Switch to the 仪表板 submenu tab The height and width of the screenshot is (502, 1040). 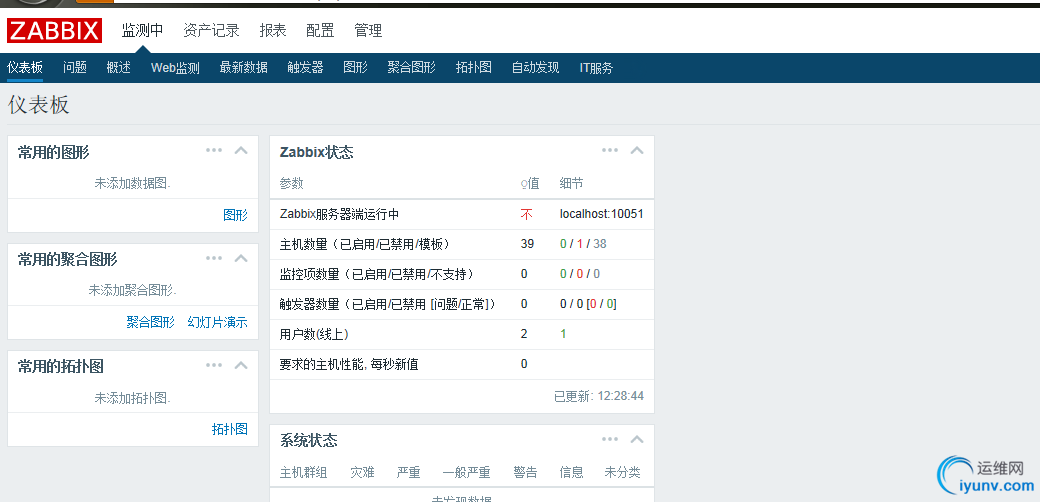point(25,67)
